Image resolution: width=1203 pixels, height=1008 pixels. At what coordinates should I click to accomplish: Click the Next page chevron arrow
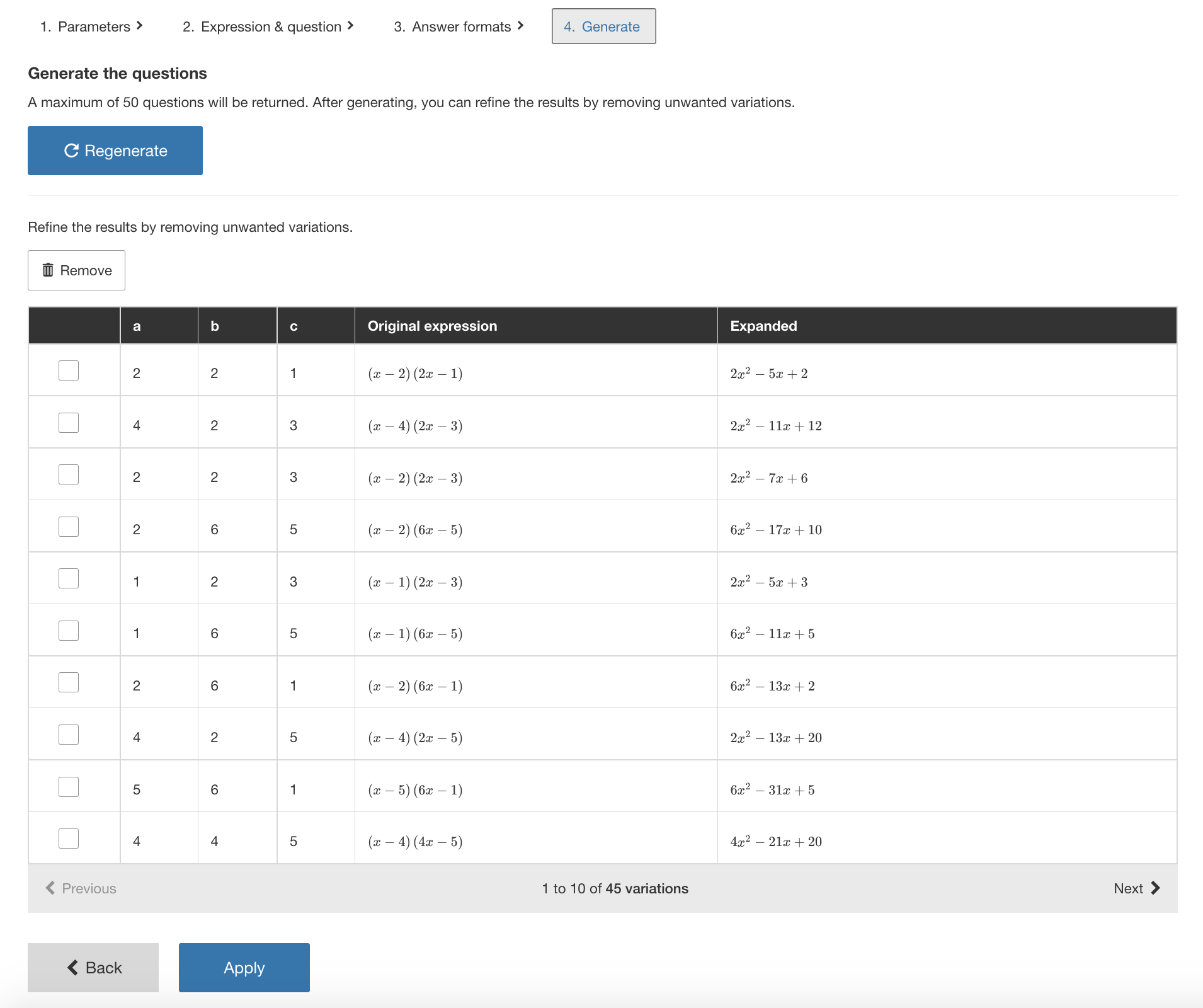click(1155, 888)
